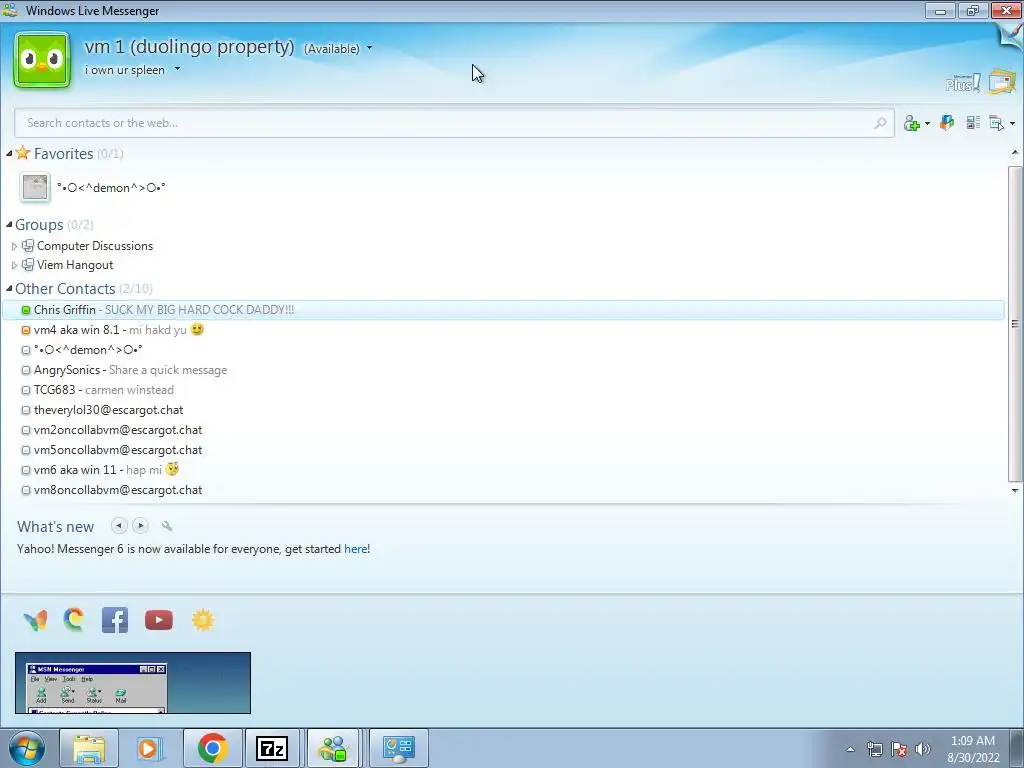Select contact vm4 aka win 8.1
This screenshot has width=1024, height=768.
coord(503,330)
